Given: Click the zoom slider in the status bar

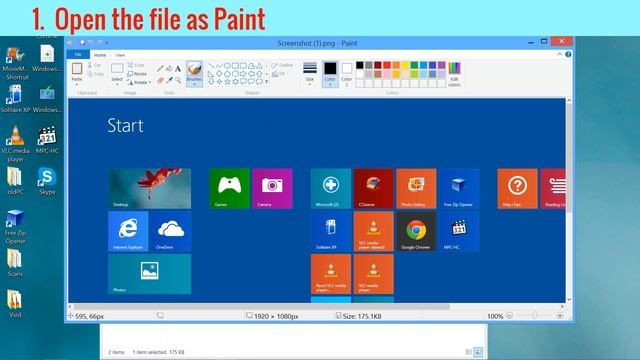Looking at the screenshot, I should tap(534, 315).
